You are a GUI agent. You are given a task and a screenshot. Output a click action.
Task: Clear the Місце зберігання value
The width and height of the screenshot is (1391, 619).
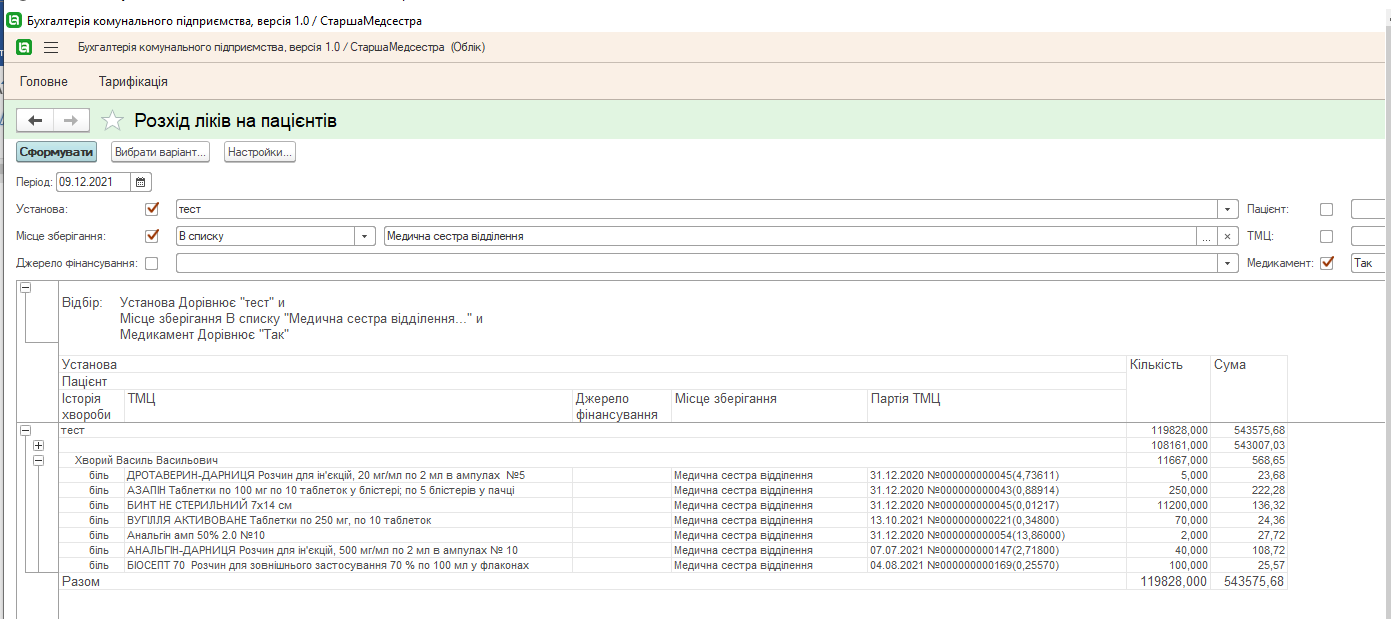pyautogui.click(x=1227, y=237)
